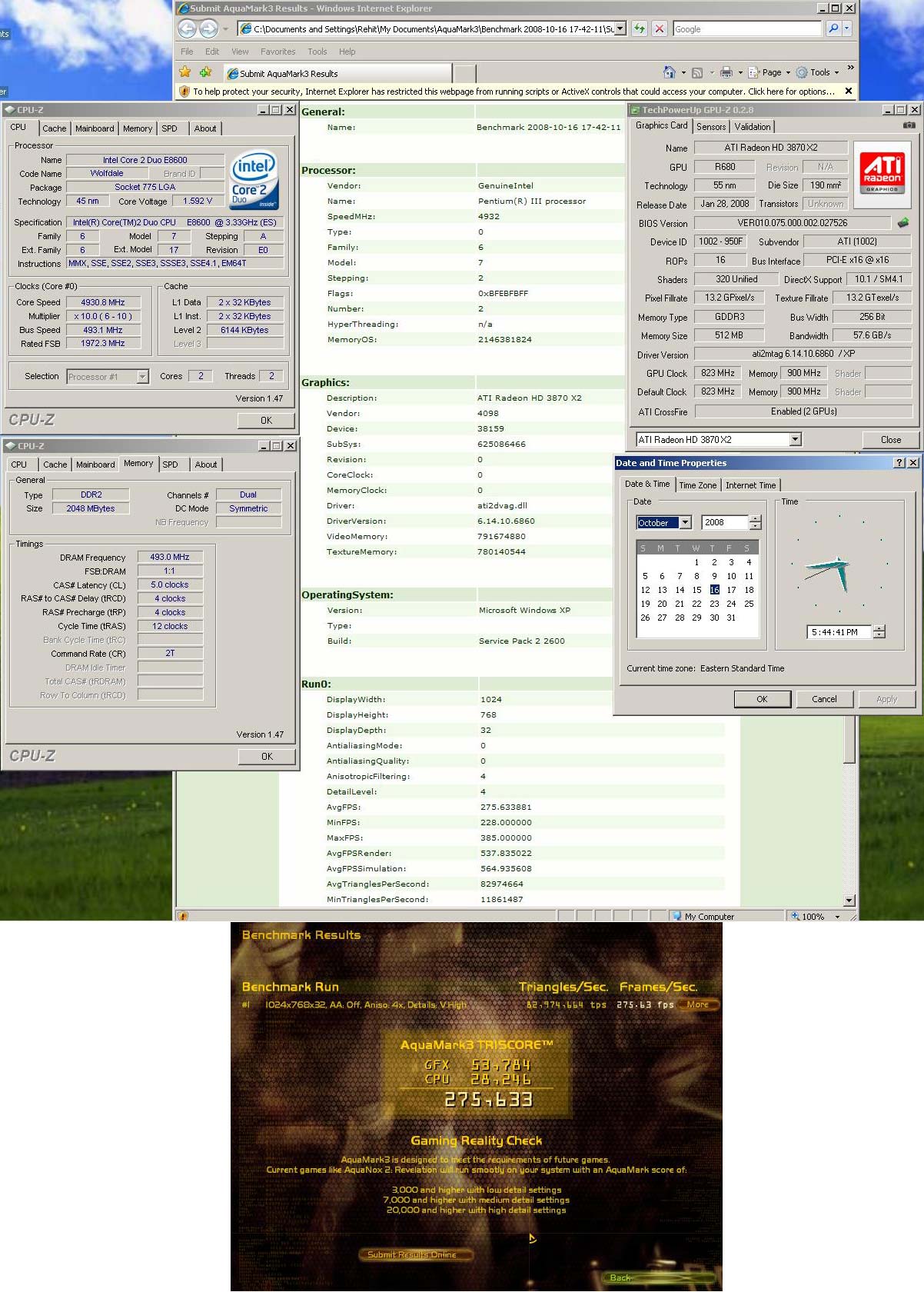
Task: Click the Google search input field
Action: [x=746, y=29]
